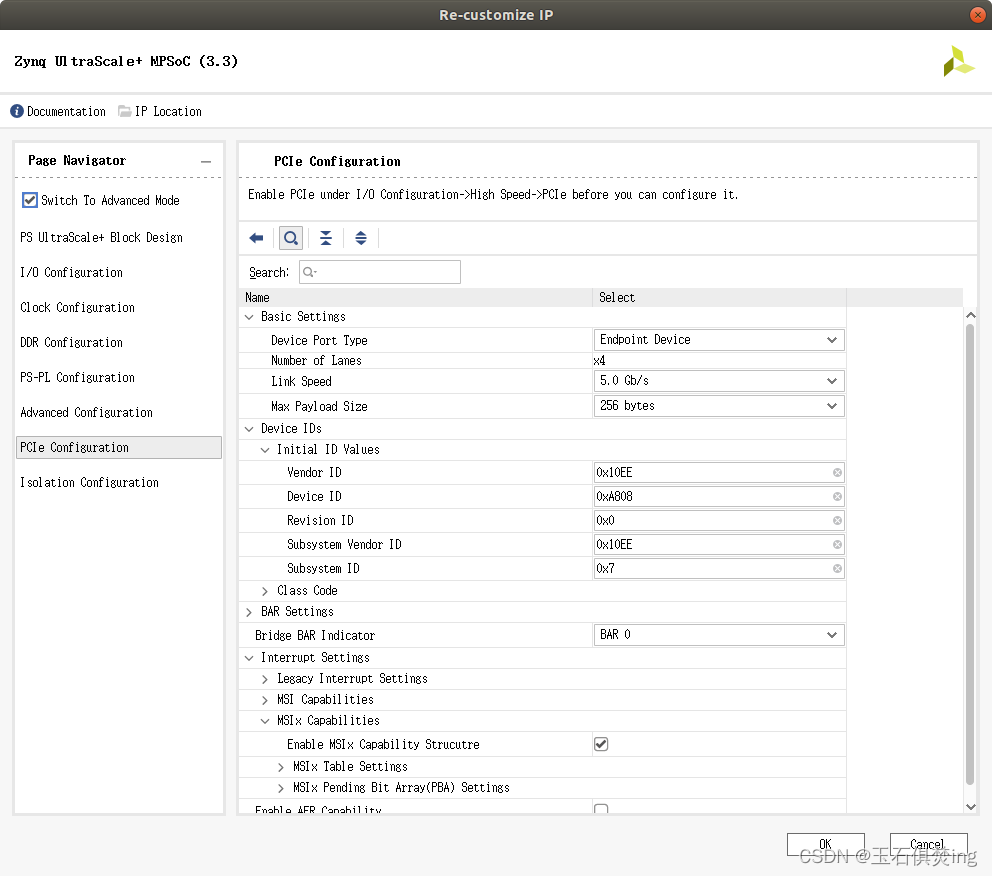Open the Link Speed dropdown
The width and height of the screenshot is (992, 876).
point(719,381)
